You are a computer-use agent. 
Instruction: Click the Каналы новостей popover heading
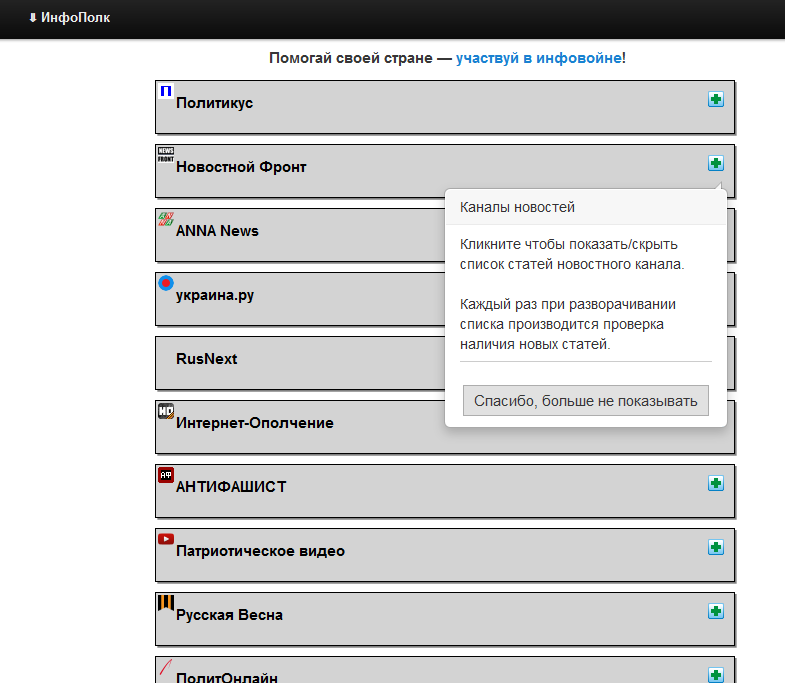click(x=517, y=207)
